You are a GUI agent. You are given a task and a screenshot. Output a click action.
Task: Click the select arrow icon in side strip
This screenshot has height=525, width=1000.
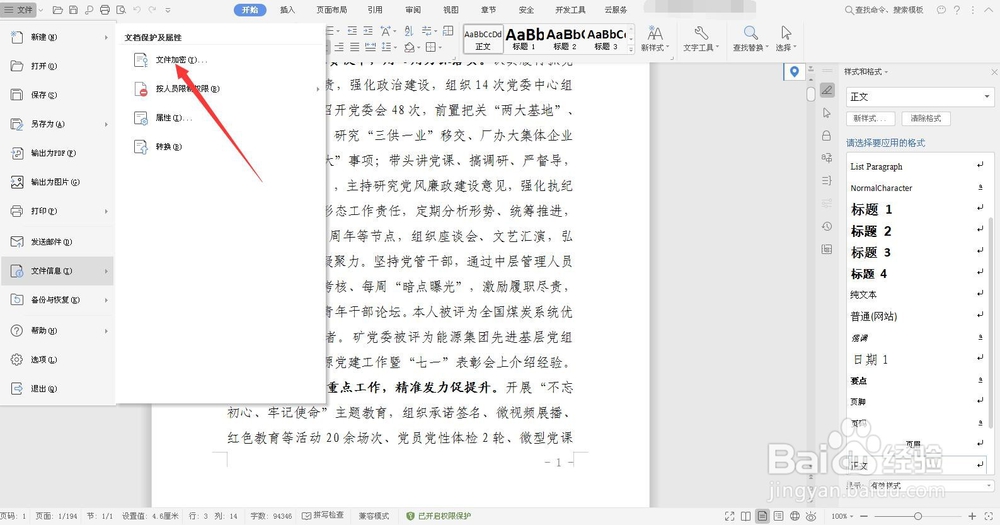tap(827, 113)
